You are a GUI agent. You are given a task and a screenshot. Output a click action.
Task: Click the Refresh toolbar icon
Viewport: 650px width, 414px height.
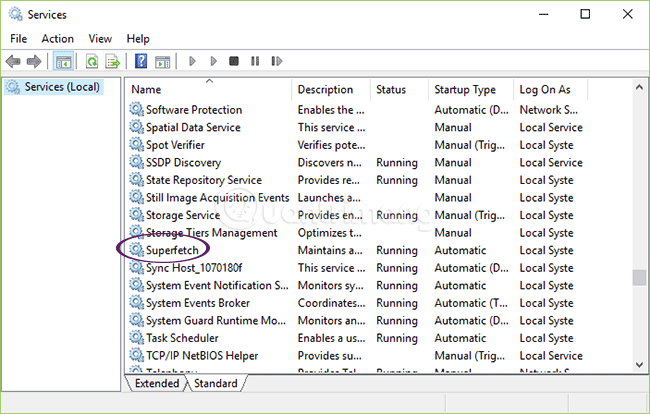pyautogui.click(x=91, y=61)
